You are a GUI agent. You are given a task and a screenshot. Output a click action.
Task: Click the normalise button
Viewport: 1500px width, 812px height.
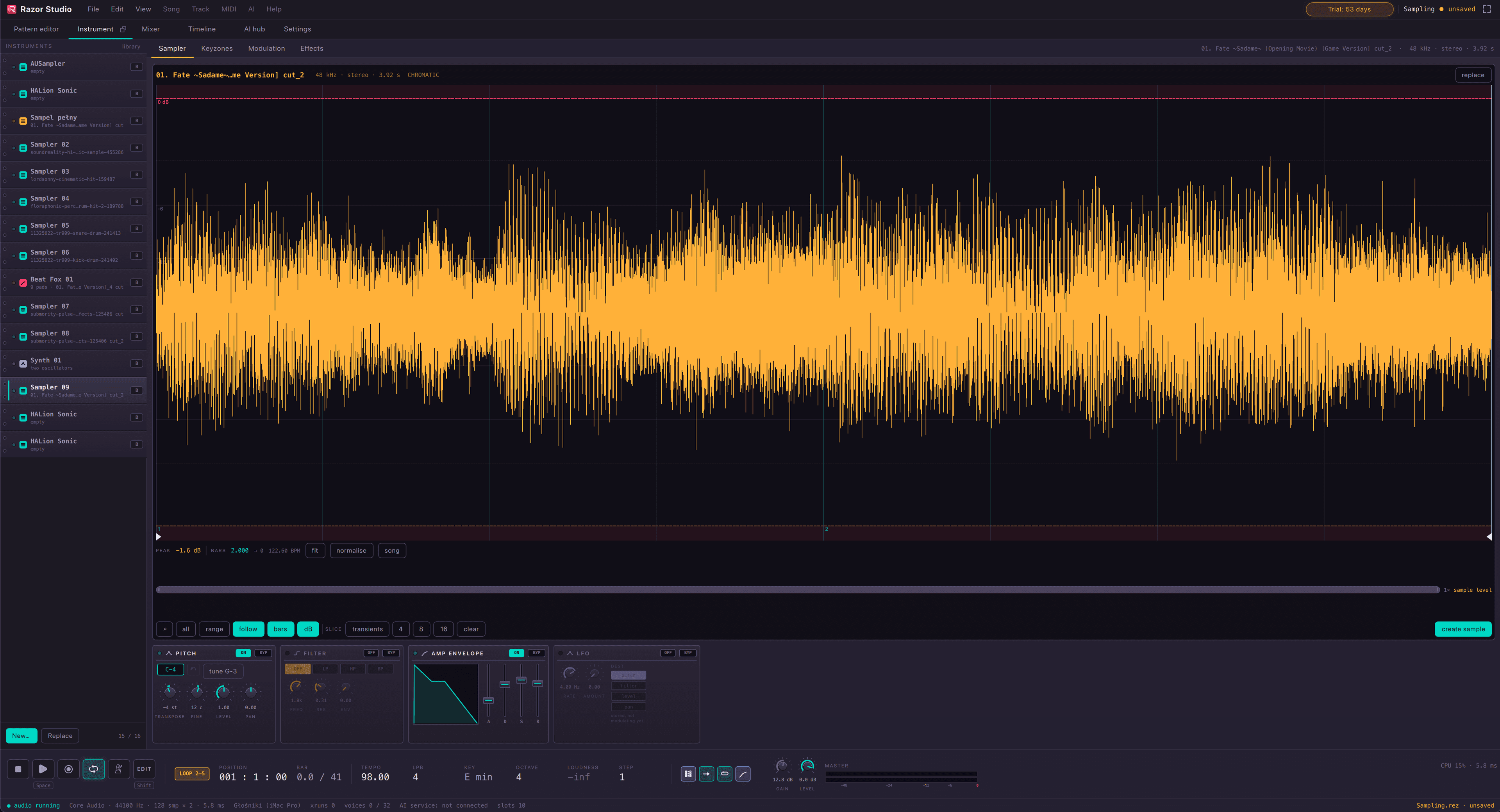pyautogui.click(x=351, y=550)
